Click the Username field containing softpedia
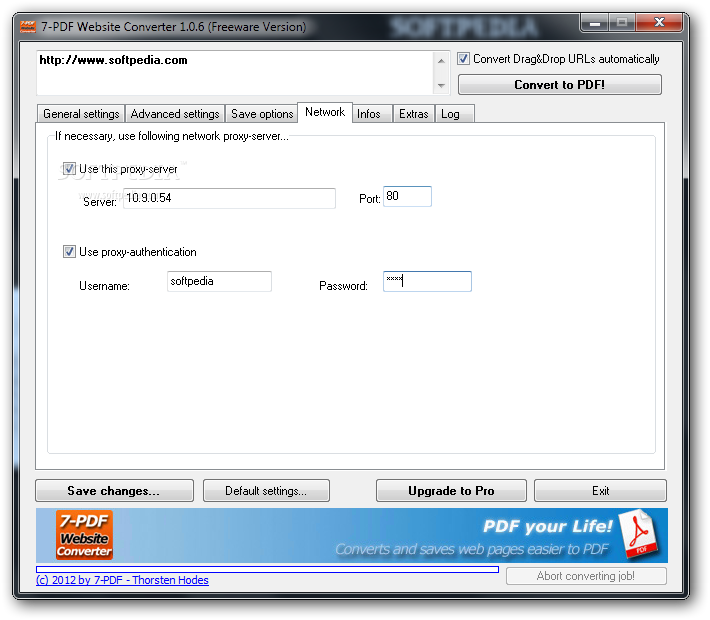The height and width of the screenshot is (620, 710). pos(219,281)
